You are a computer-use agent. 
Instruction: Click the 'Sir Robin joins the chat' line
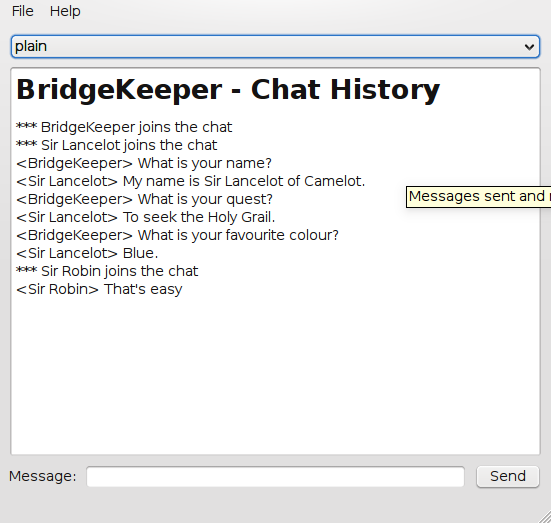point(107,271)
